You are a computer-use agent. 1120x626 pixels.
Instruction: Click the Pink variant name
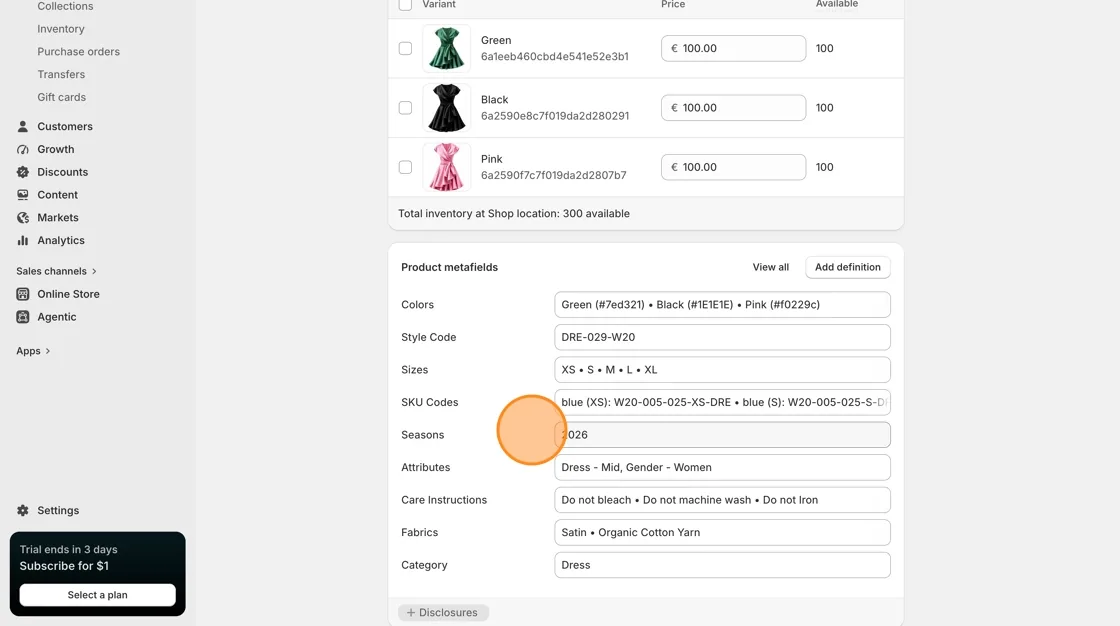pyautogui.click(x=491, y=159)
